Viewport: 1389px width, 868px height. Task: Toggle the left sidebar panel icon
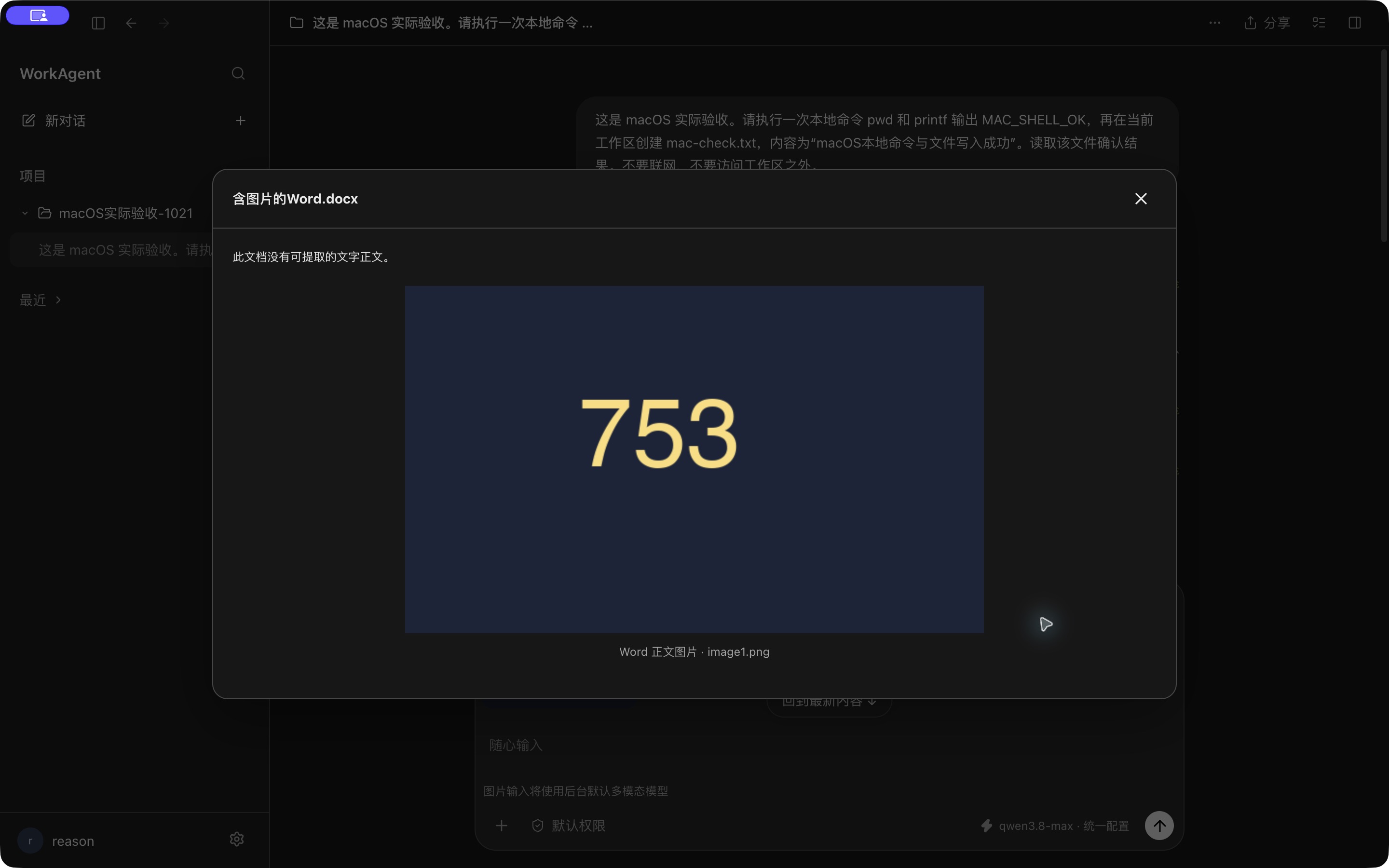click(x=98, y=23)
